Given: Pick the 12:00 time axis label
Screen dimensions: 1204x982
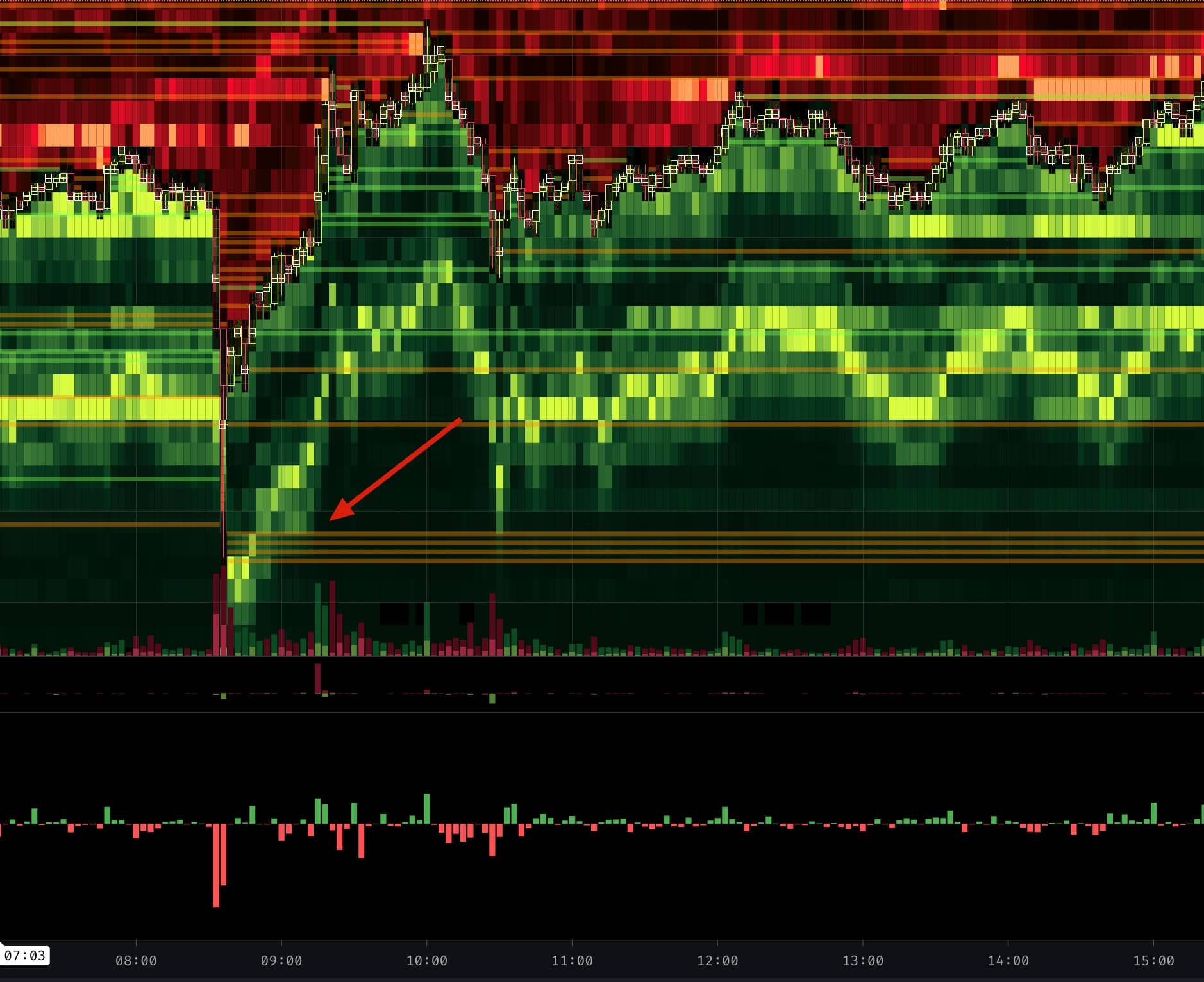Looking at the screenshot, I should [717, 961].
